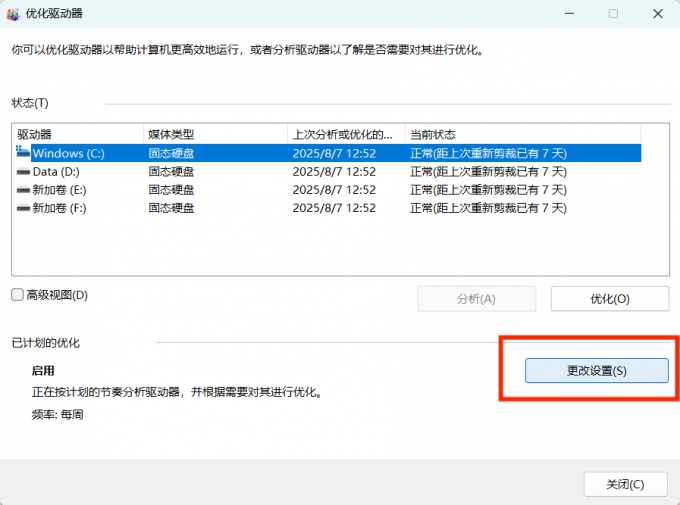Close the 优化驱动器 window with X
This screenshot has height=505, width=680.
click(658, 14)
